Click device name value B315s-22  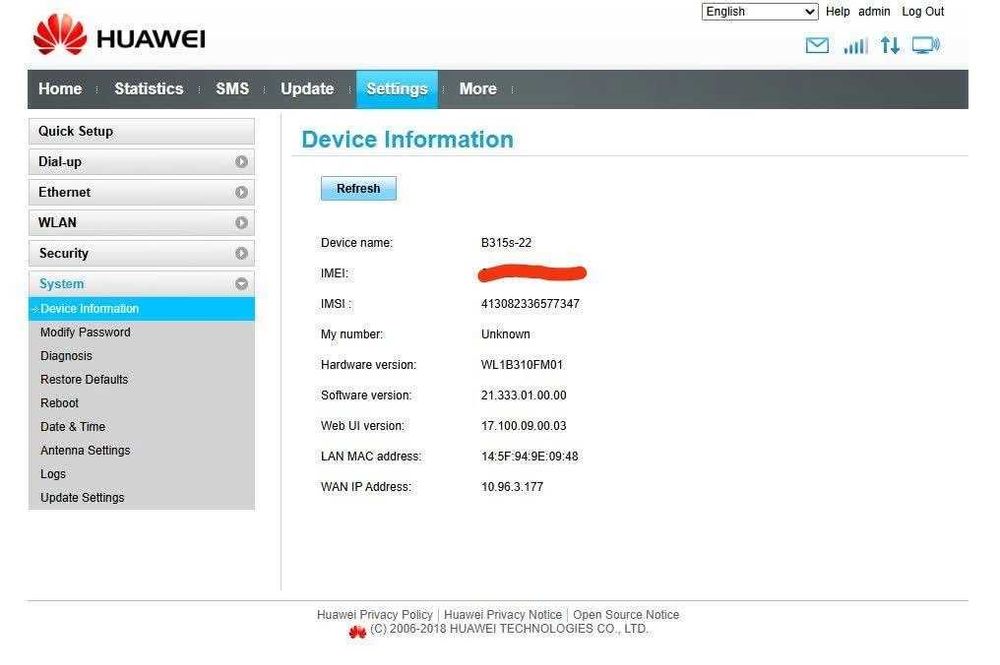pyautogui.click(x=506, y=243)
